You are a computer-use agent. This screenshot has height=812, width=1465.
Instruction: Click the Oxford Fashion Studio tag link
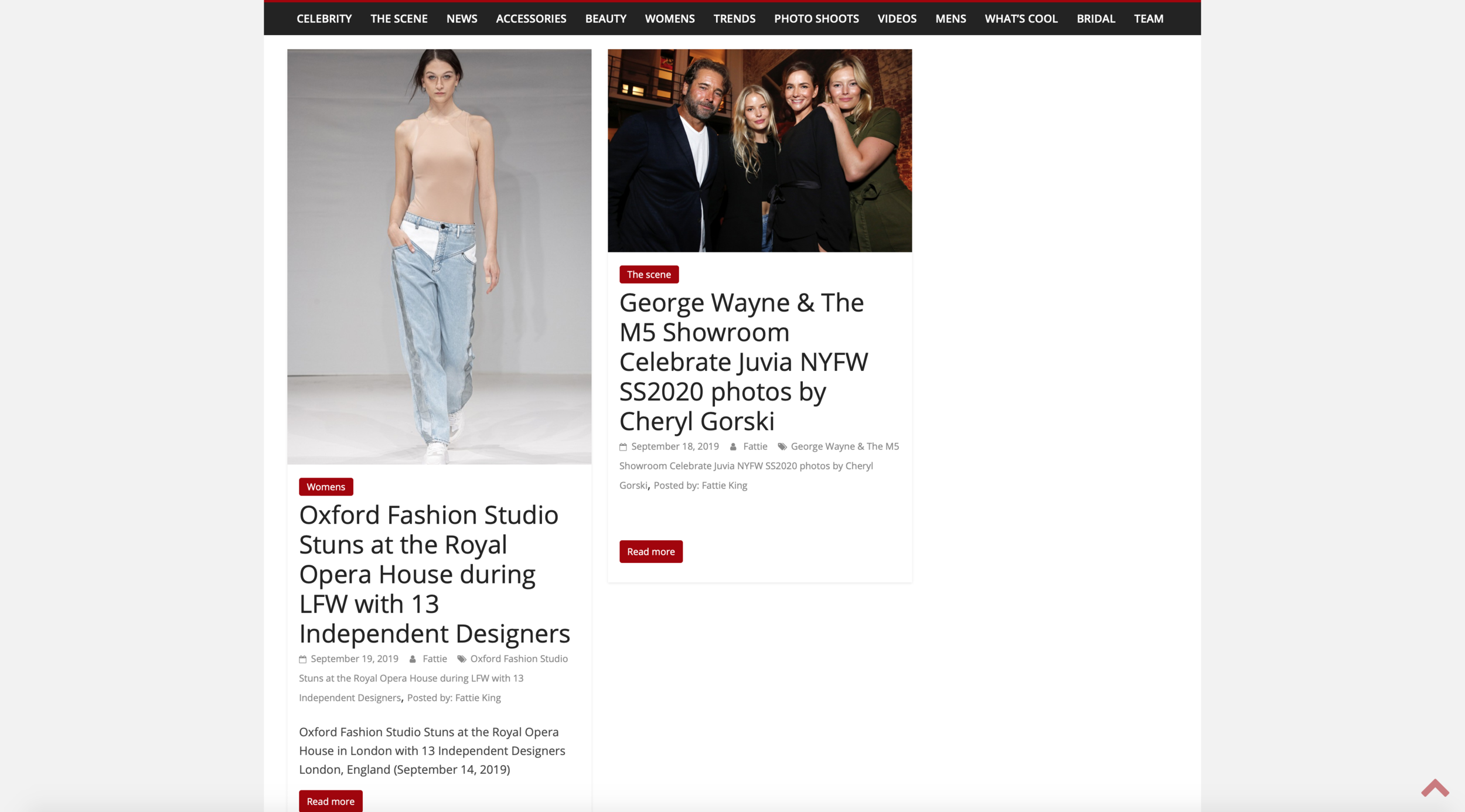[434, 678]
